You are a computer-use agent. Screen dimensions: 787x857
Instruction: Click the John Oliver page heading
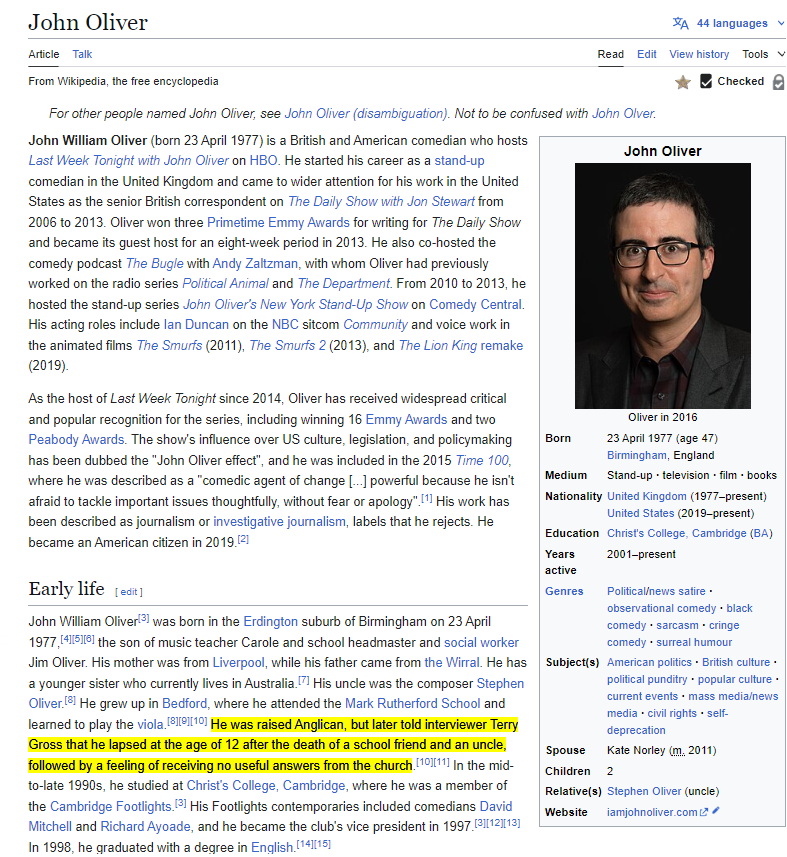[88, 23]
